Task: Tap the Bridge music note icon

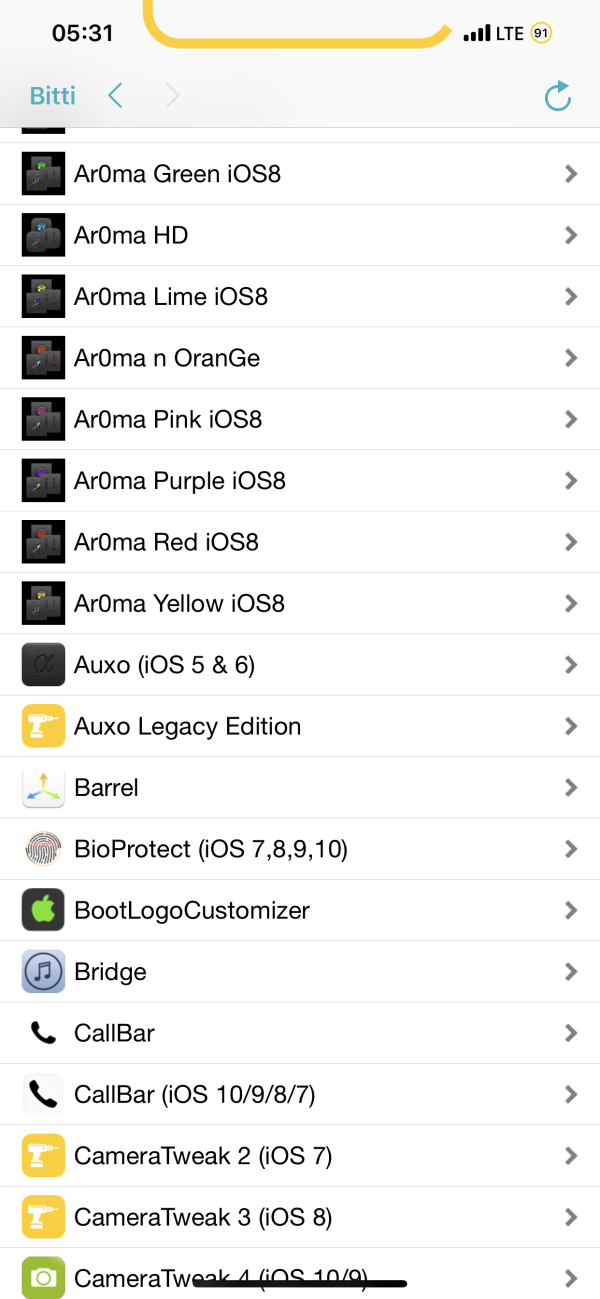Action: point(43,972)
